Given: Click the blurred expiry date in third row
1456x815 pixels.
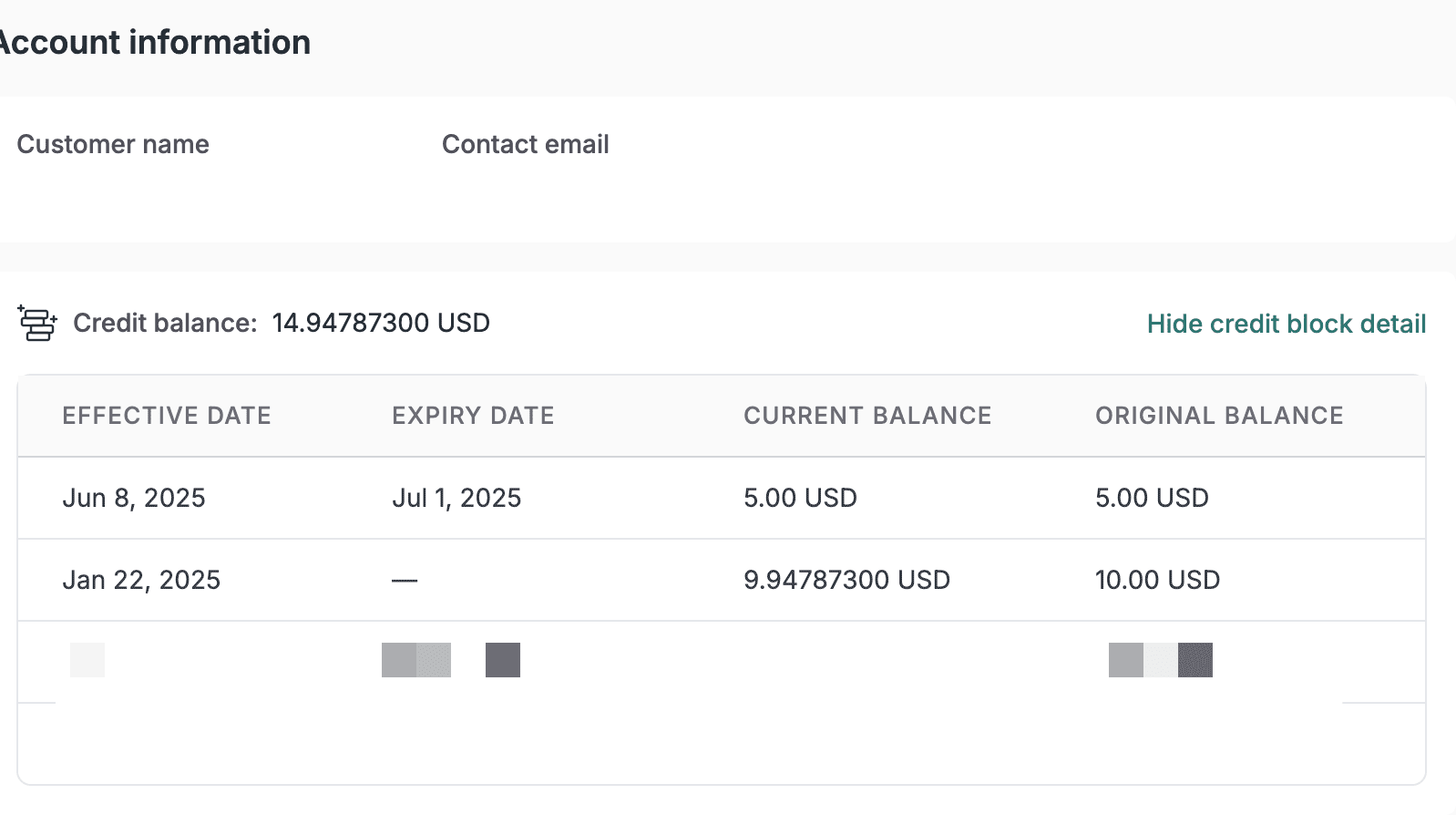Looking at the screenshot, I should [x=450, y=660].
